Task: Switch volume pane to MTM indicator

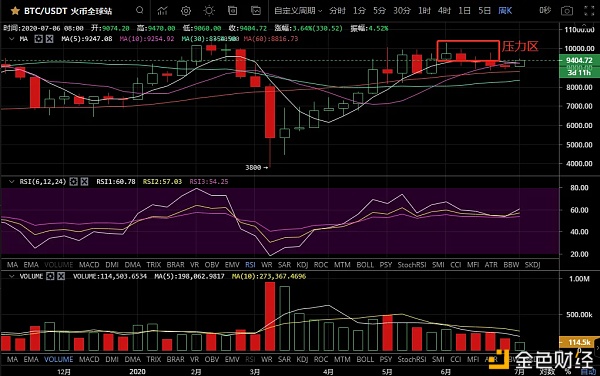Action: 342,360
